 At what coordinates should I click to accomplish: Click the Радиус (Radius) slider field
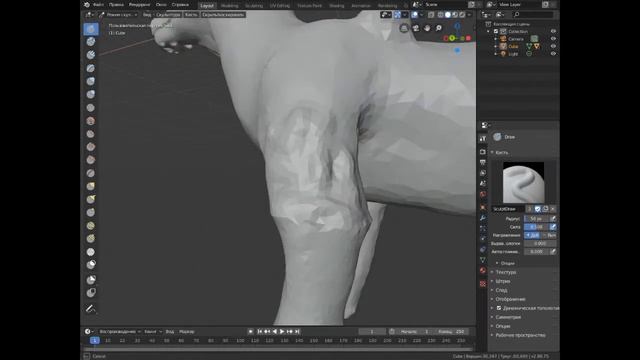(x=536, y=219)
